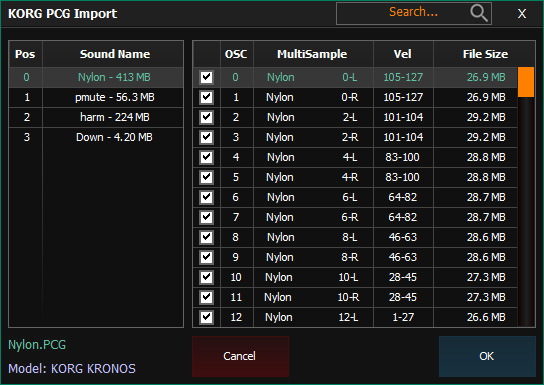The height and width of the screenshot is (385, 544).
Task: Toggle the OSC 7 Nylon 6-R checkbox
Action: point(206,217)
